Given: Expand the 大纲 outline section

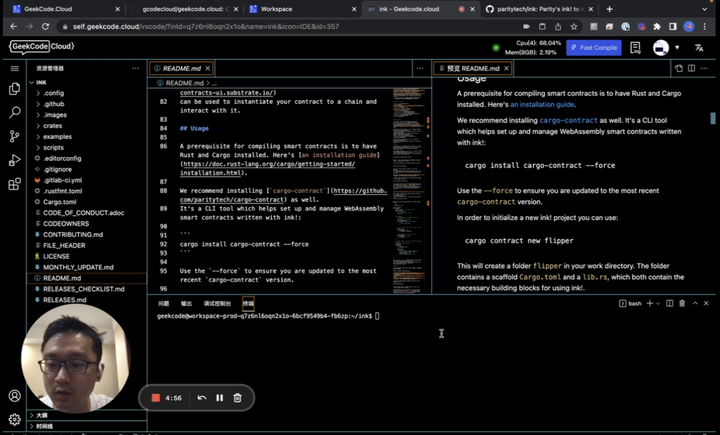Looking at the screenshot, I should pyautogui.click(x=40, y=415).
